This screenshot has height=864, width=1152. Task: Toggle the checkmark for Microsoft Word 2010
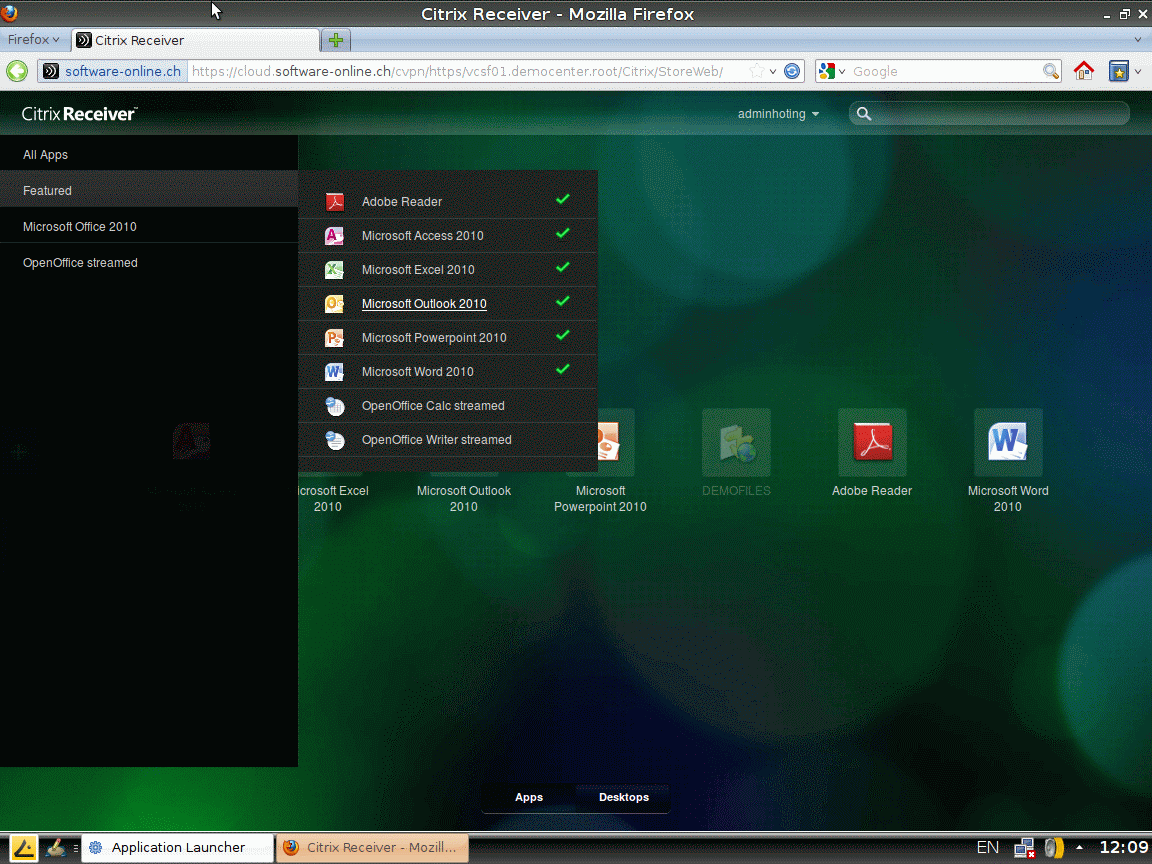point(563,369)
